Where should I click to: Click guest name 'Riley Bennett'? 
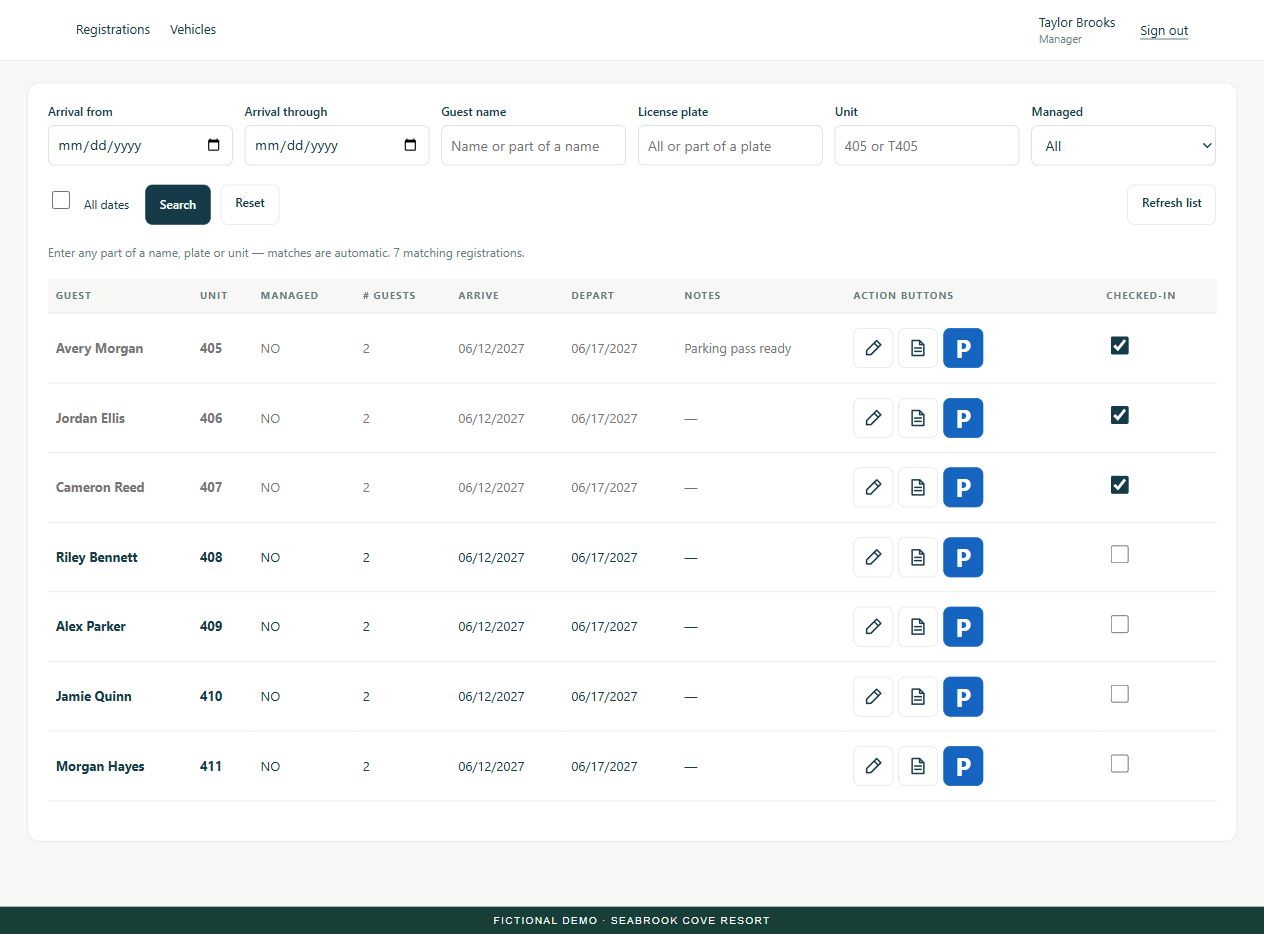pos(97,557)
